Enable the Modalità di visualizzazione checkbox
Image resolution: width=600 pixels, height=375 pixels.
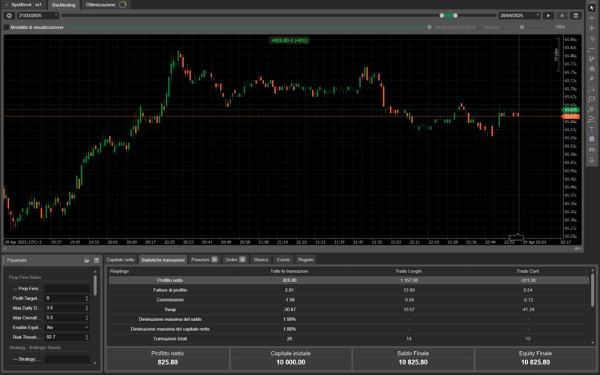(7, 27)
